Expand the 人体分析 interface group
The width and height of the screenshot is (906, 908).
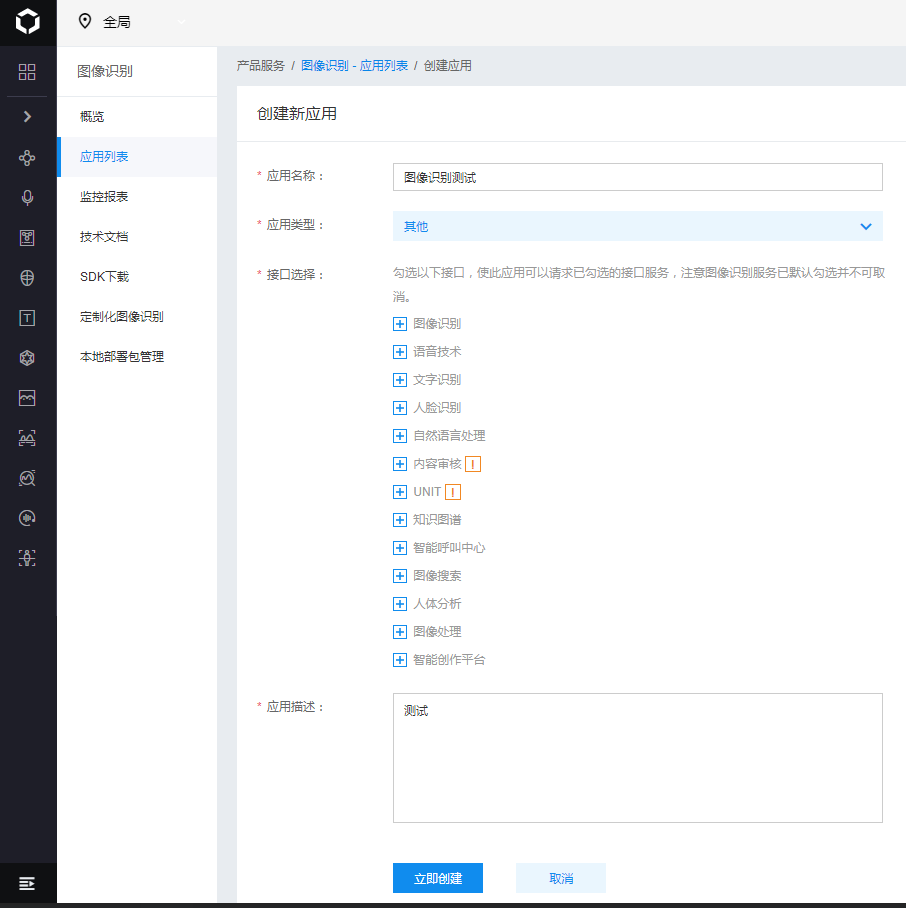pos(399,604)
